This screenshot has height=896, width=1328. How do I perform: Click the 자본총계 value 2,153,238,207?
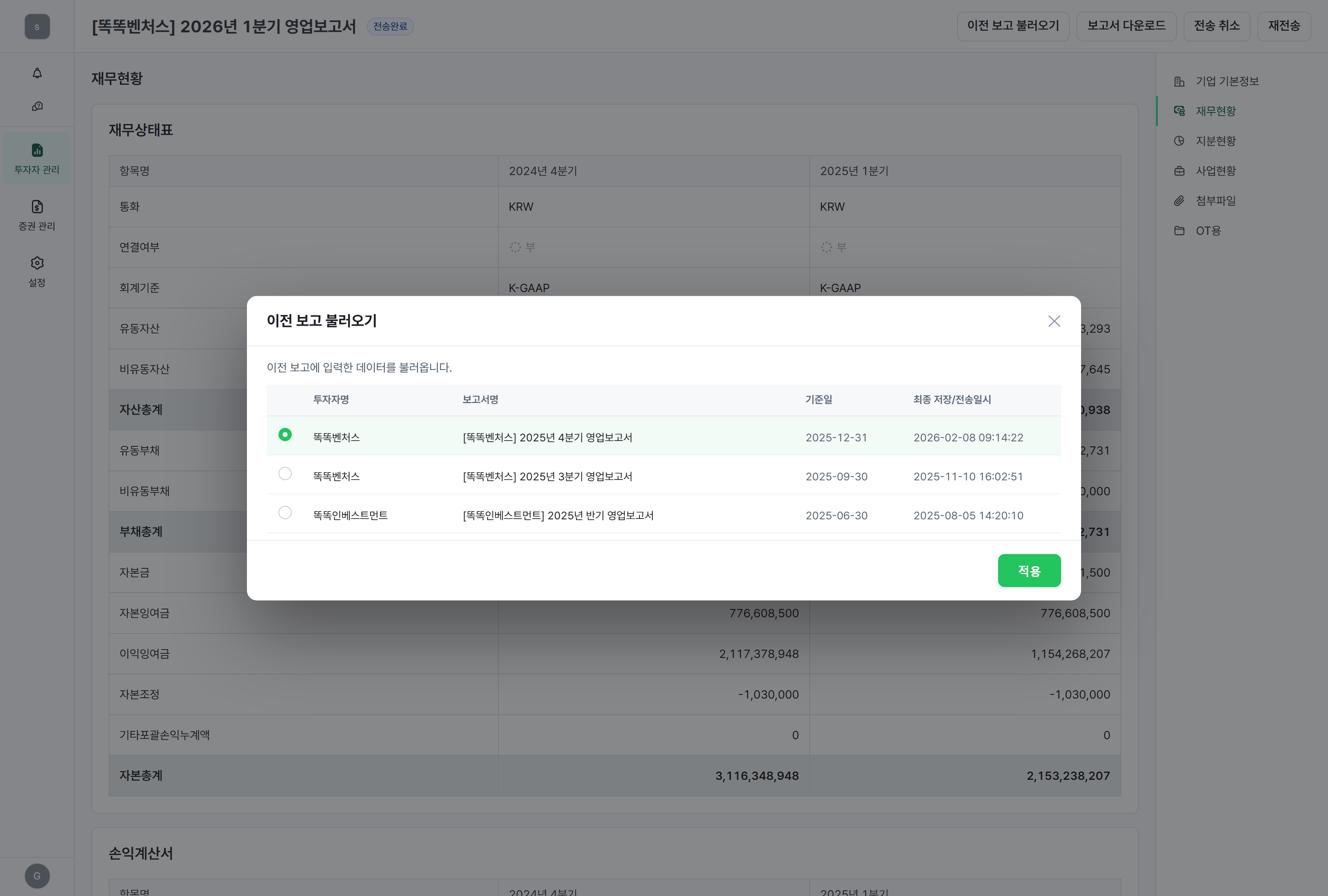click(1068, 776)
